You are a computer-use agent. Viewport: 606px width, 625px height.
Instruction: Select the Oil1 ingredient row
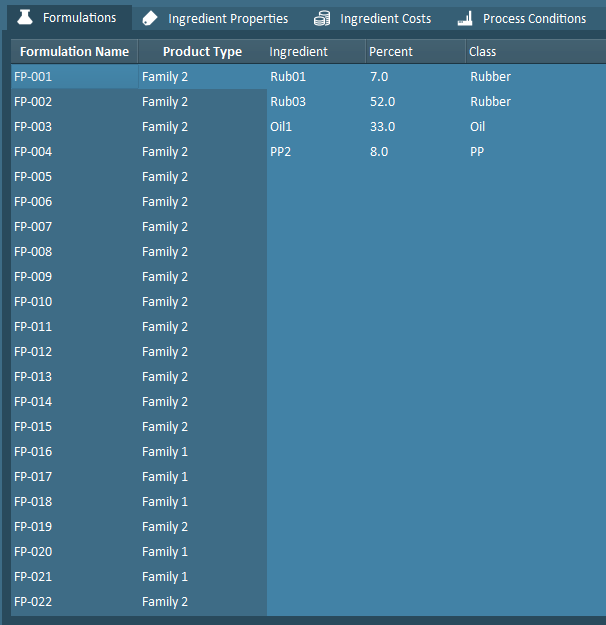click(x=281, y=127)
